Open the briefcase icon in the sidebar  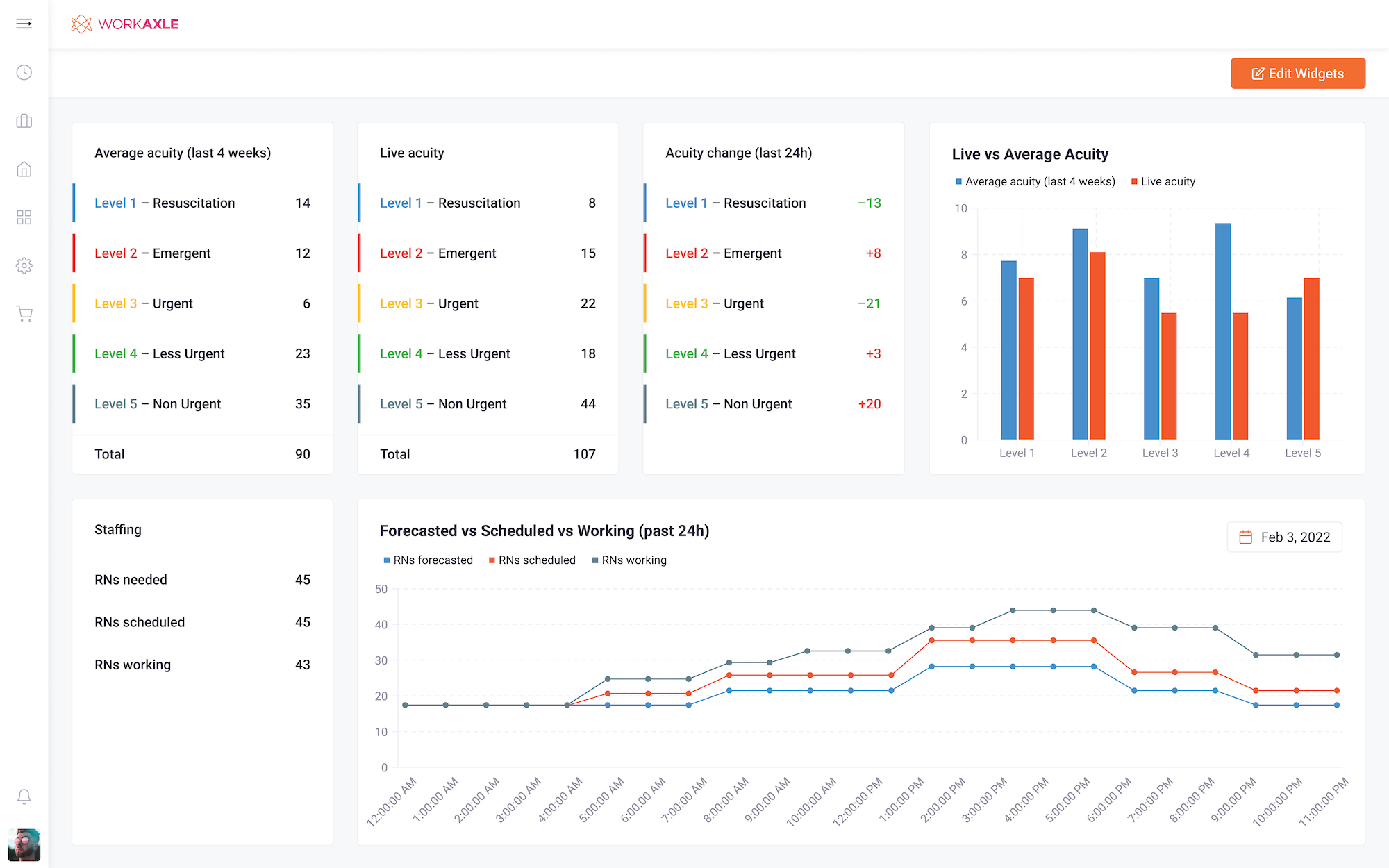point(24,121)
